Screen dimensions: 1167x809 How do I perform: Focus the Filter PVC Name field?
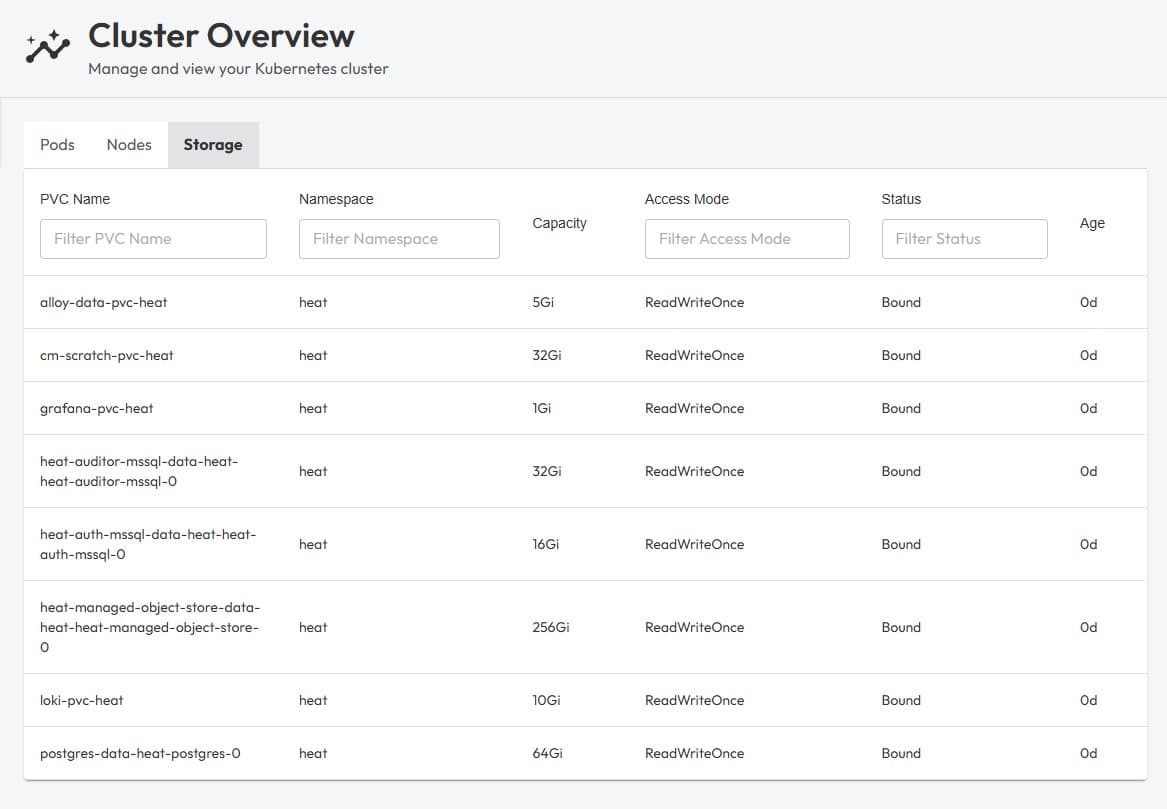pos(153,239)
